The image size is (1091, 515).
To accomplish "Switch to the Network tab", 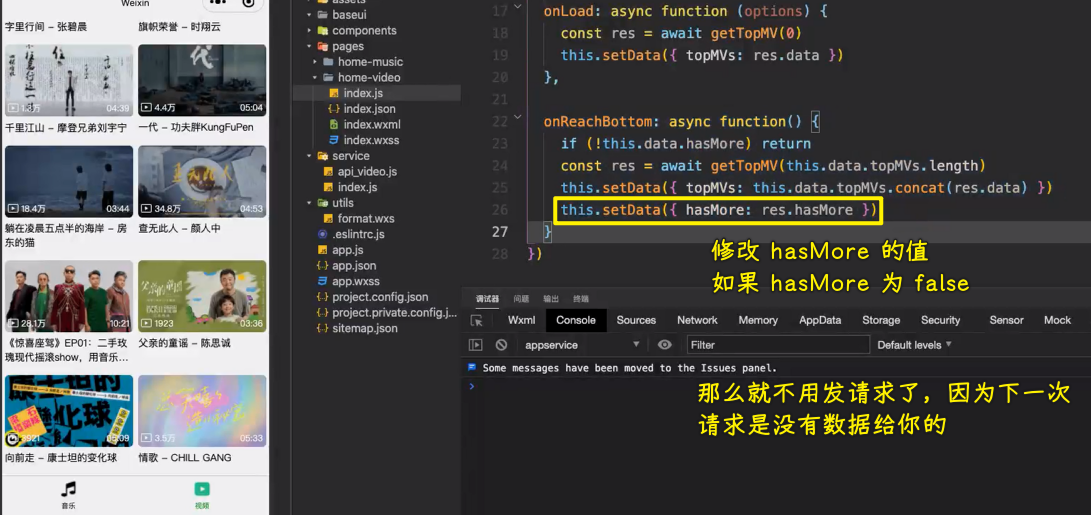I will (x=697, y=320).
